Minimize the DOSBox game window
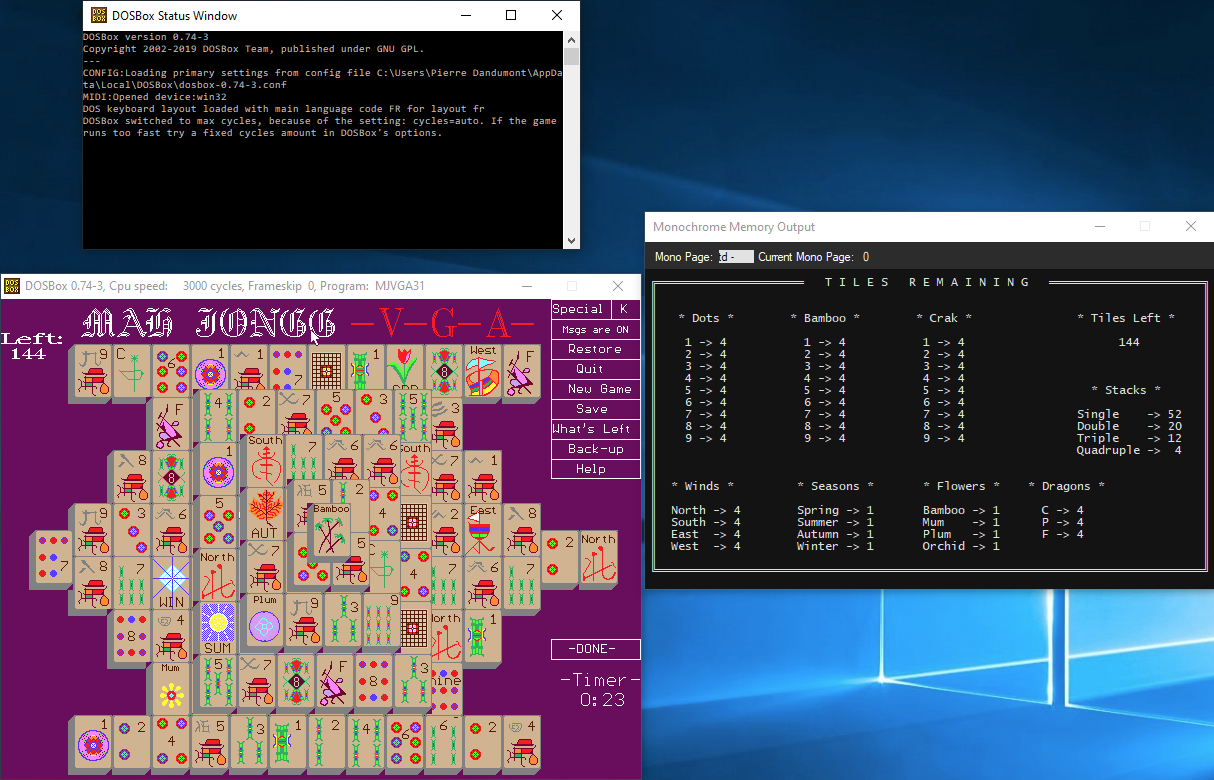 (x=527, y=286)
